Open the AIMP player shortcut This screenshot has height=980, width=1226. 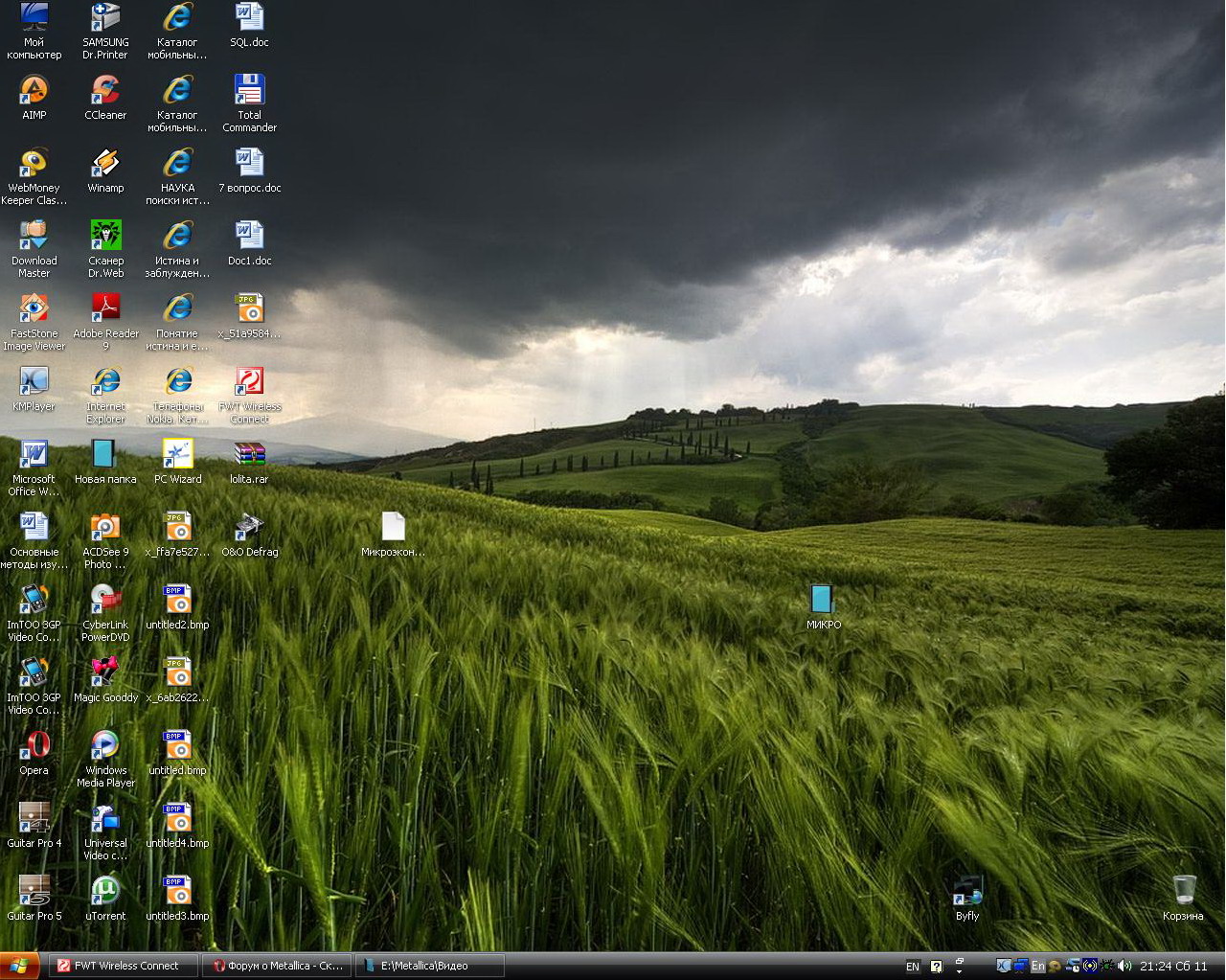[34, 91]
